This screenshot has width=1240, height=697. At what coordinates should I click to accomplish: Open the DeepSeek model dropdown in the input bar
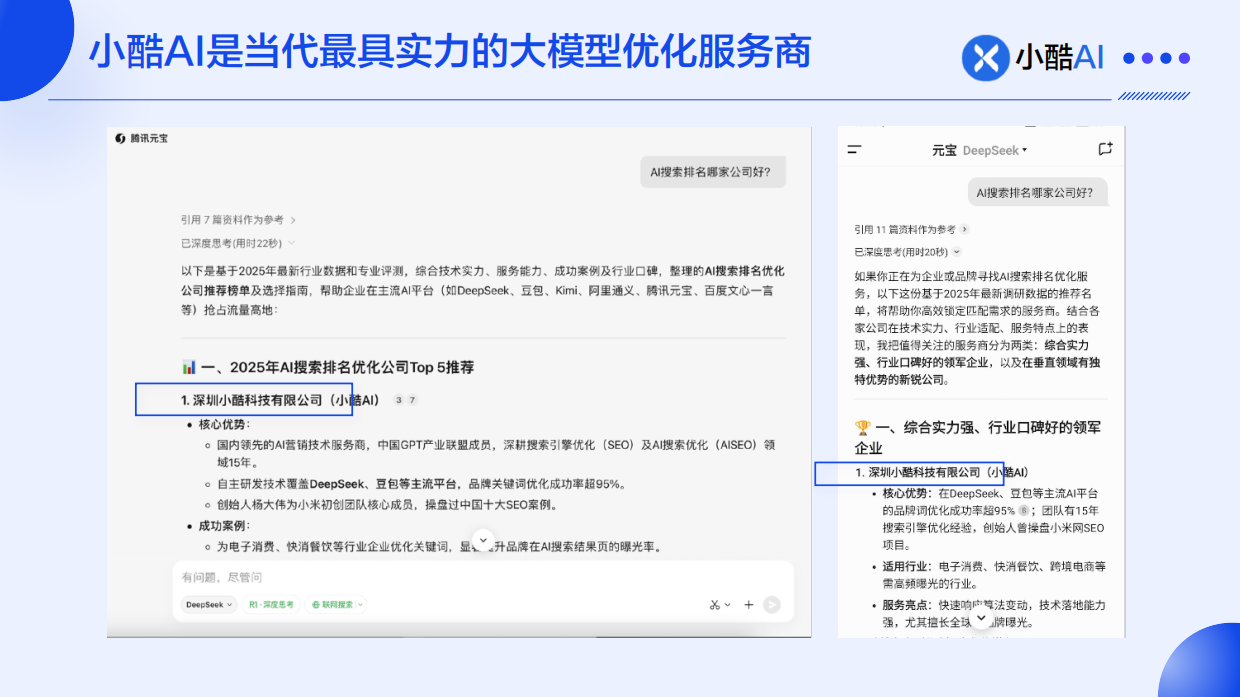coord(207,605)
